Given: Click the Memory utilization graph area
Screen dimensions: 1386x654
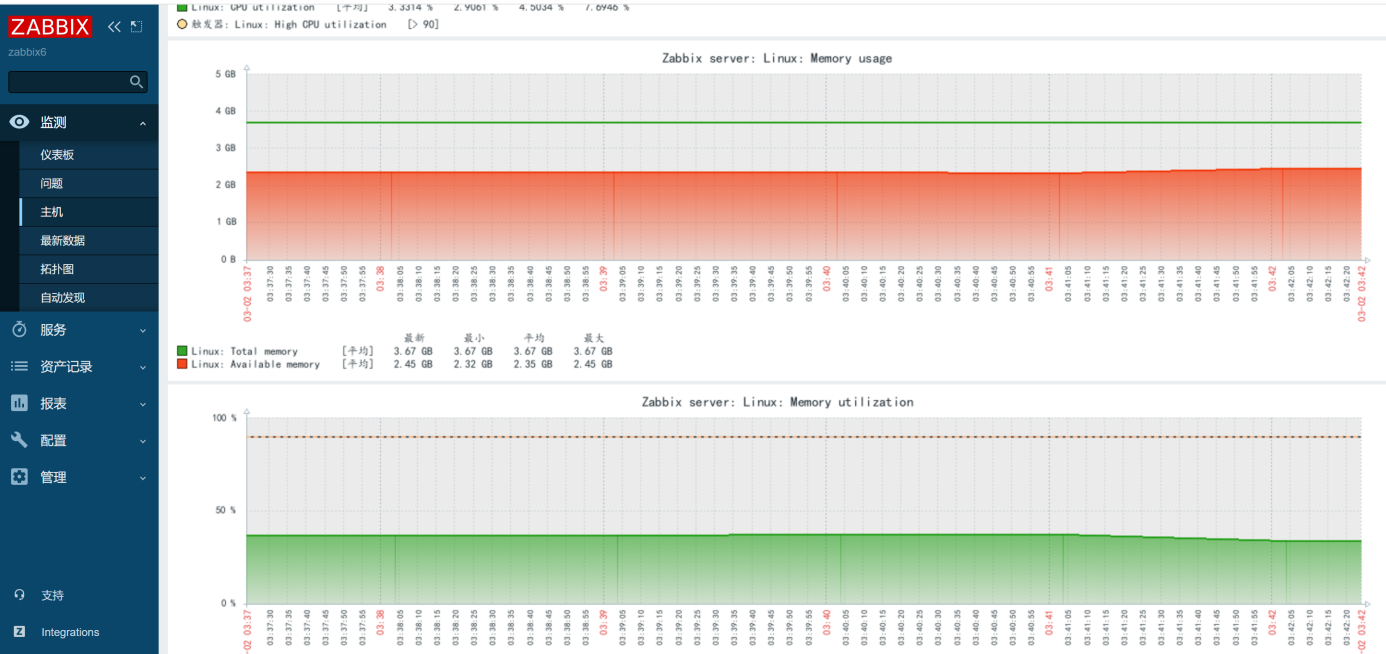Looking at the screenshot, I should tap(804, 510).
